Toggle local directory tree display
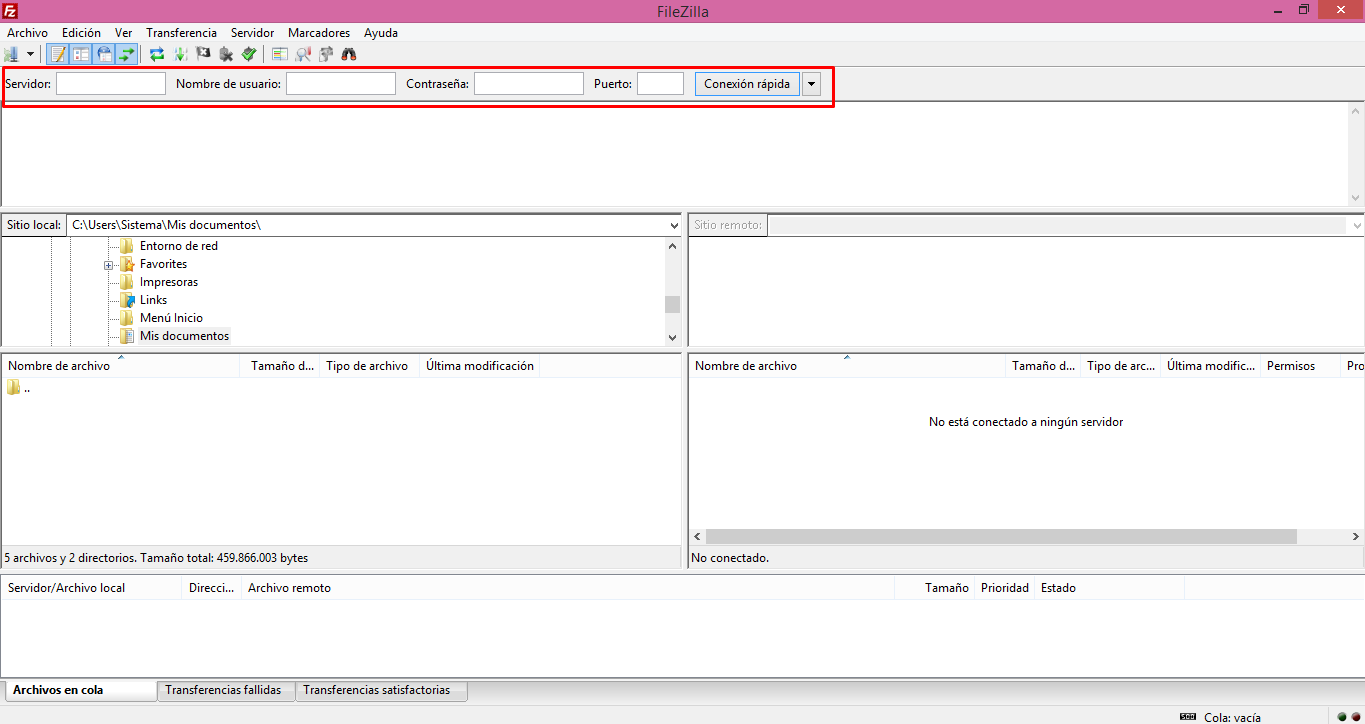 81,54
